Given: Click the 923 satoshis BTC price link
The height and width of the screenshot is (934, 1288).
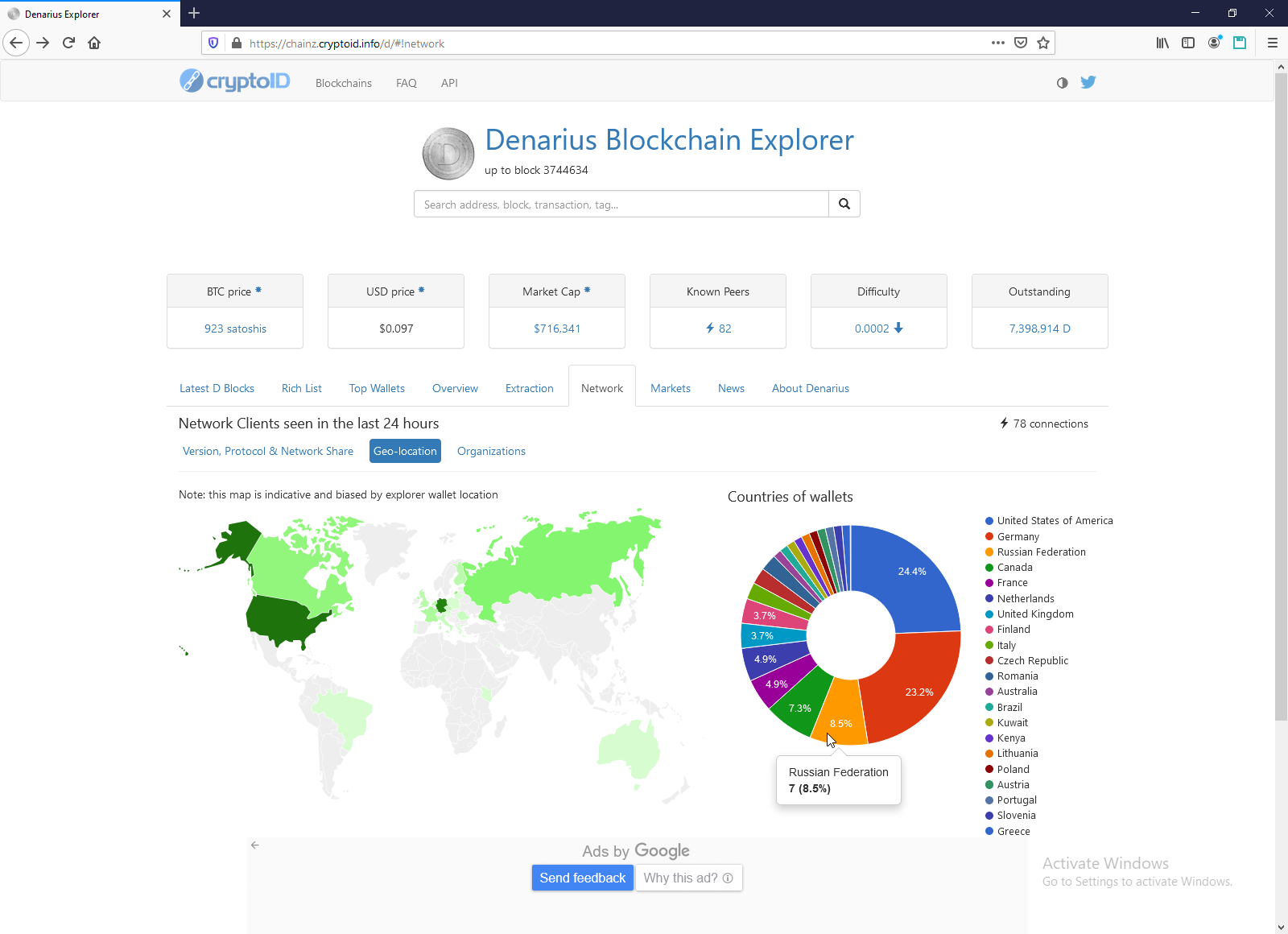Looking at the screenshot, I should pos(235,329).
